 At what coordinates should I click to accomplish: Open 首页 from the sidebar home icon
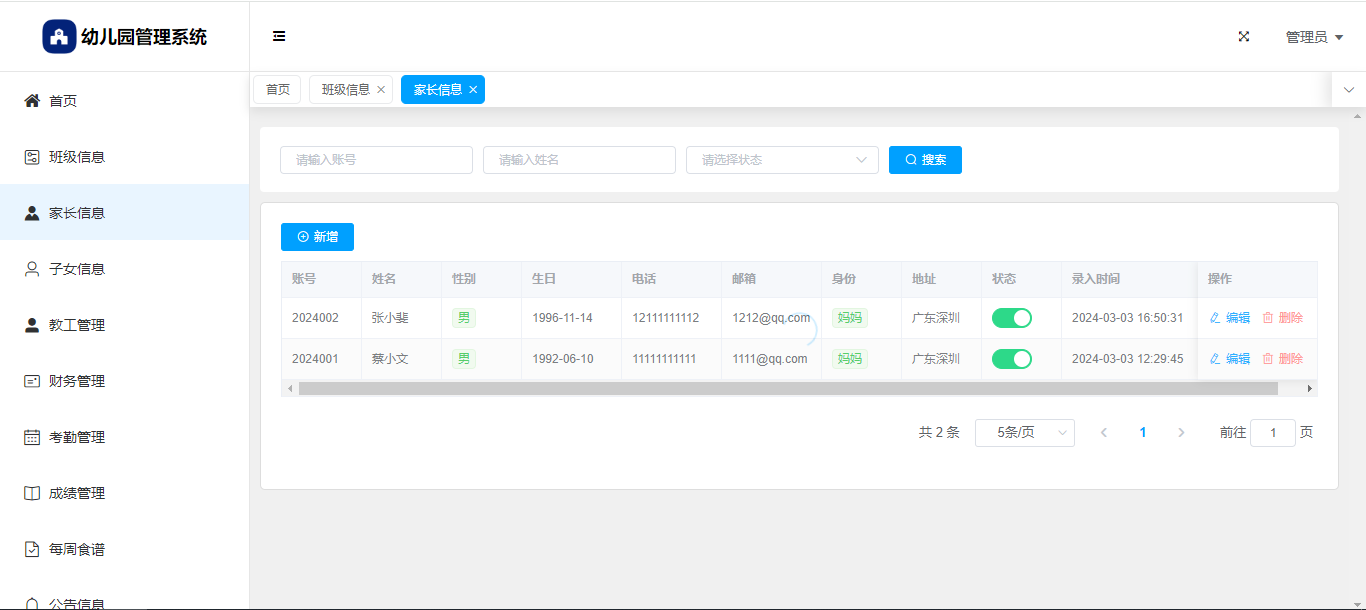point(32,101)
